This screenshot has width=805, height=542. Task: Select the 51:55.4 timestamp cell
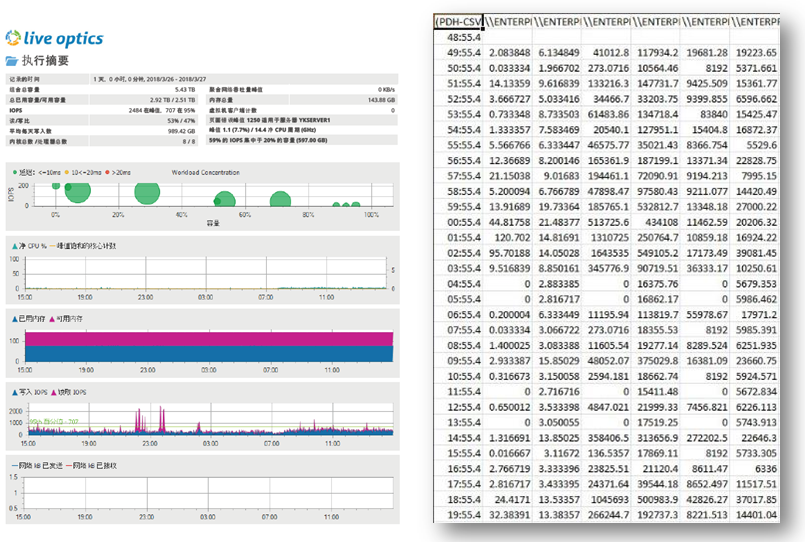click(458, 84)
